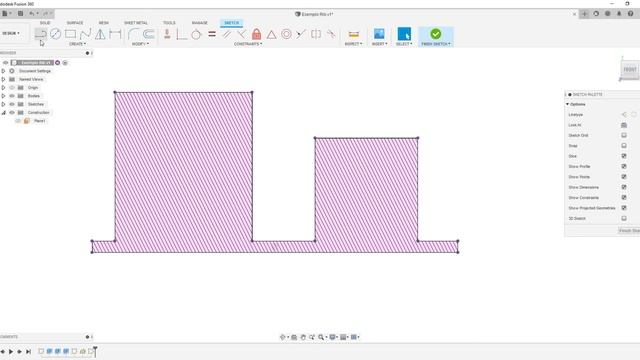
Task: Uncheck Show Projected Geometries checkbox
Action: [x=624, y=208]
